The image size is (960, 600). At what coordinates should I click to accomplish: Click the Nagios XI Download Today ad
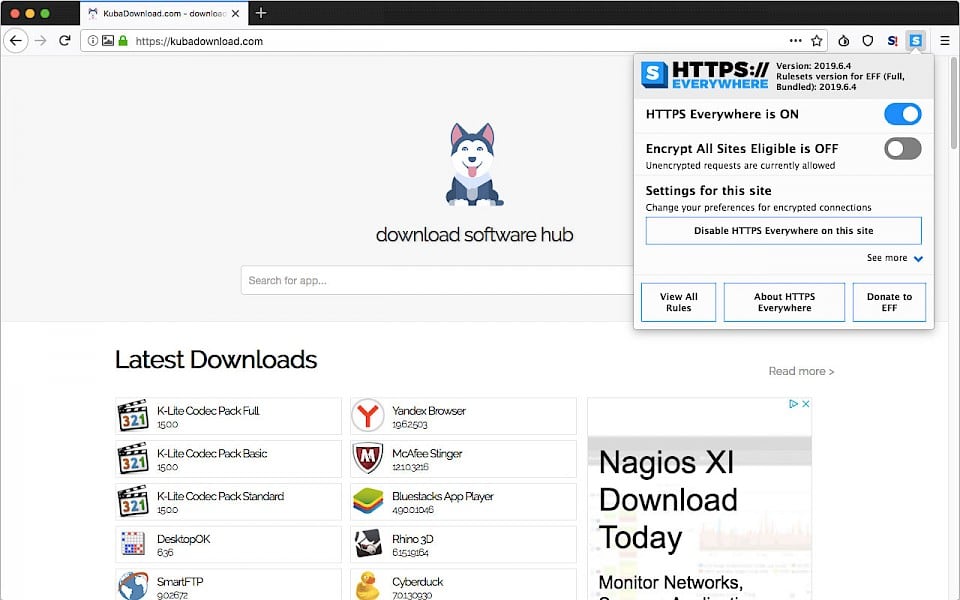[x=699, y=498]
